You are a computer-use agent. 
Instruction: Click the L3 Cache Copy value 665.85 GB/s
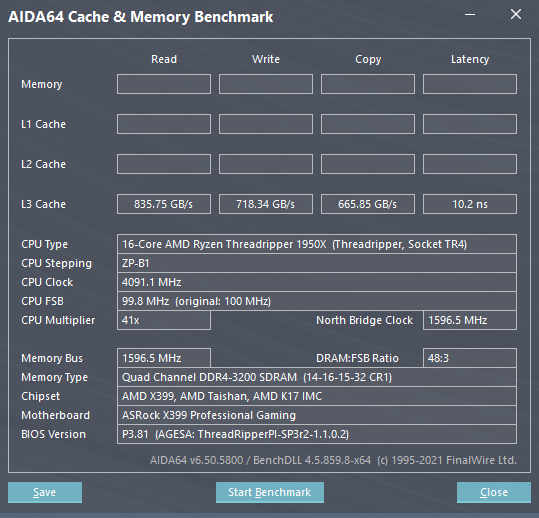coord(368,204)
